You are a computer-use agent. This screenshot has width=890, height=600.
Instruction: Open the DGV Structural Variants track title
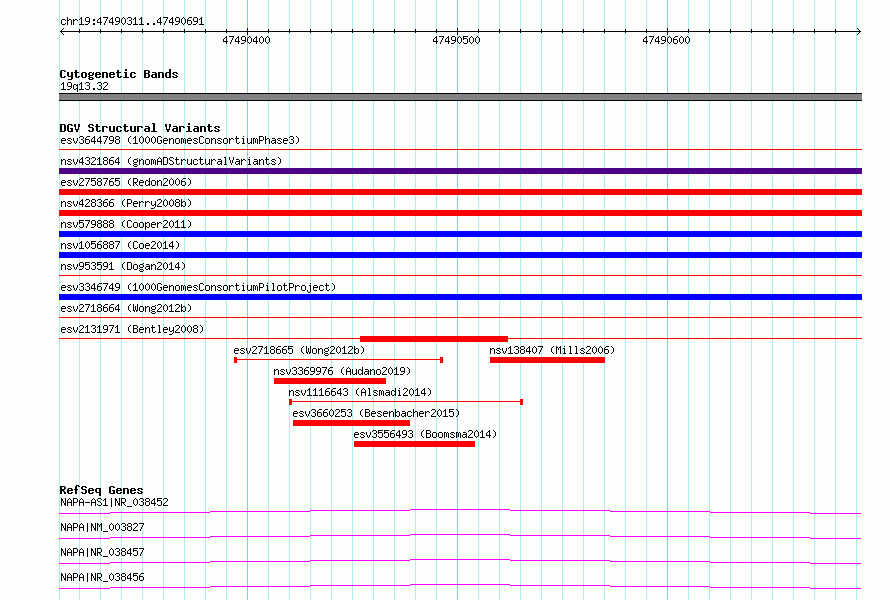pos(140,128)
